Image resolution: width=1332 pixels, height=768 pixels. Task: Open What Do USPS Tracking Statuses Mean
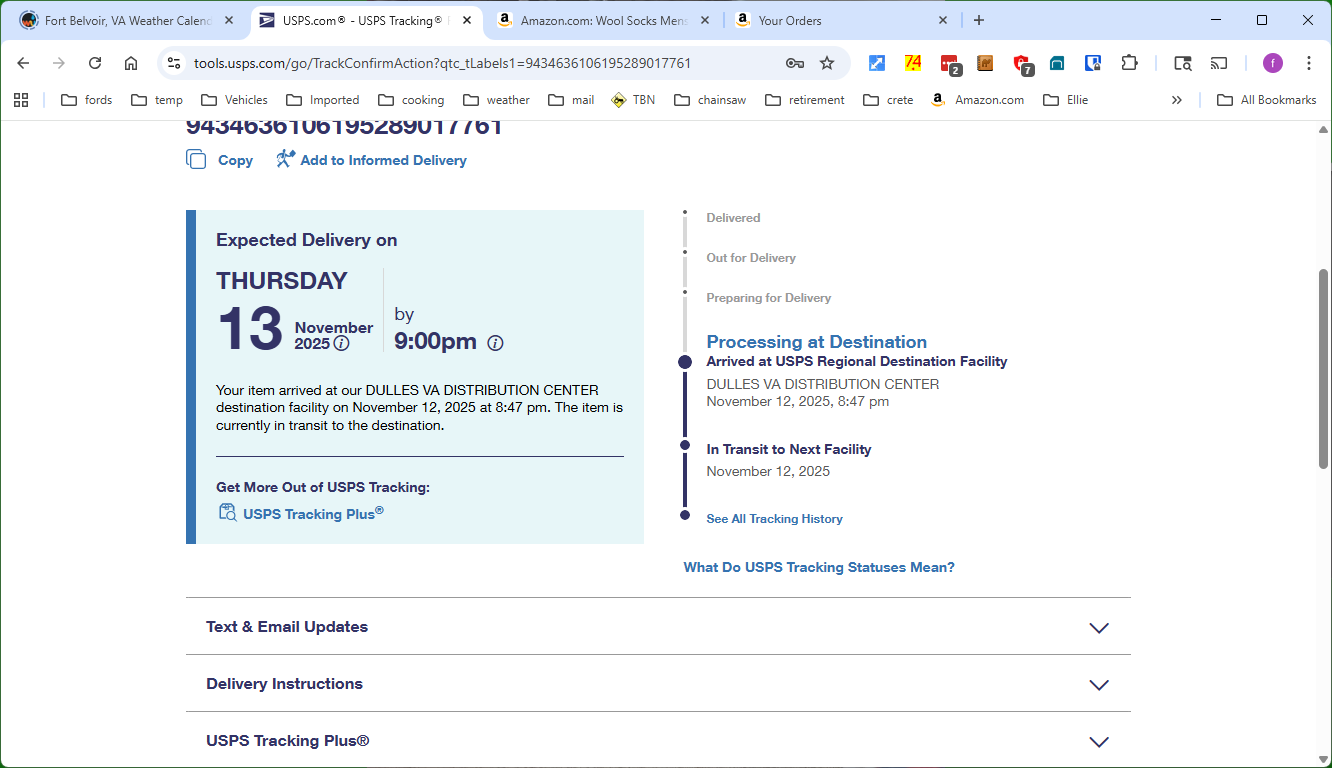tap(818, 567)
